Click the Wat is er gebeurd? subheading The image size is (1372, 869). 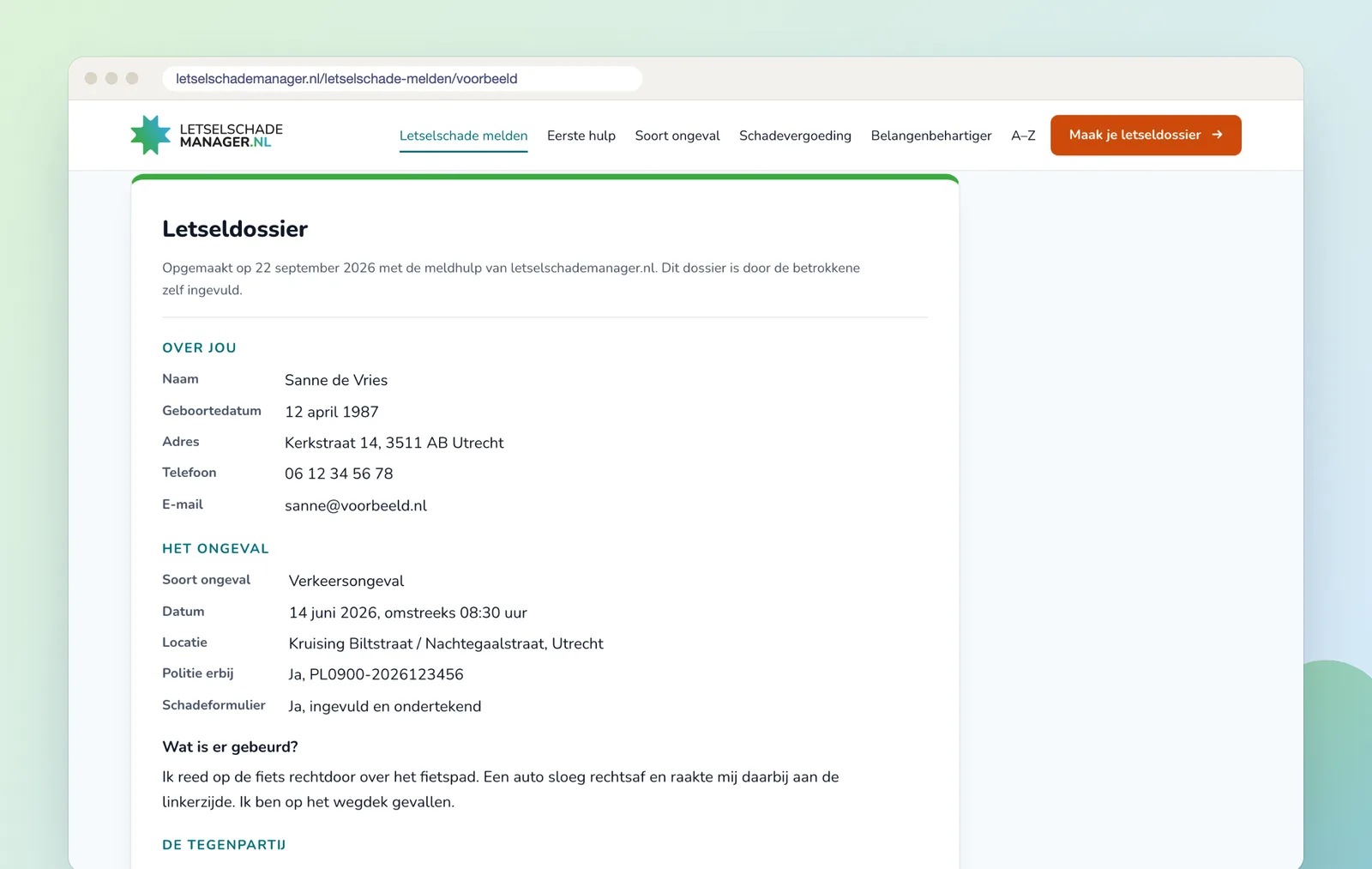click(x=230, y=747)
